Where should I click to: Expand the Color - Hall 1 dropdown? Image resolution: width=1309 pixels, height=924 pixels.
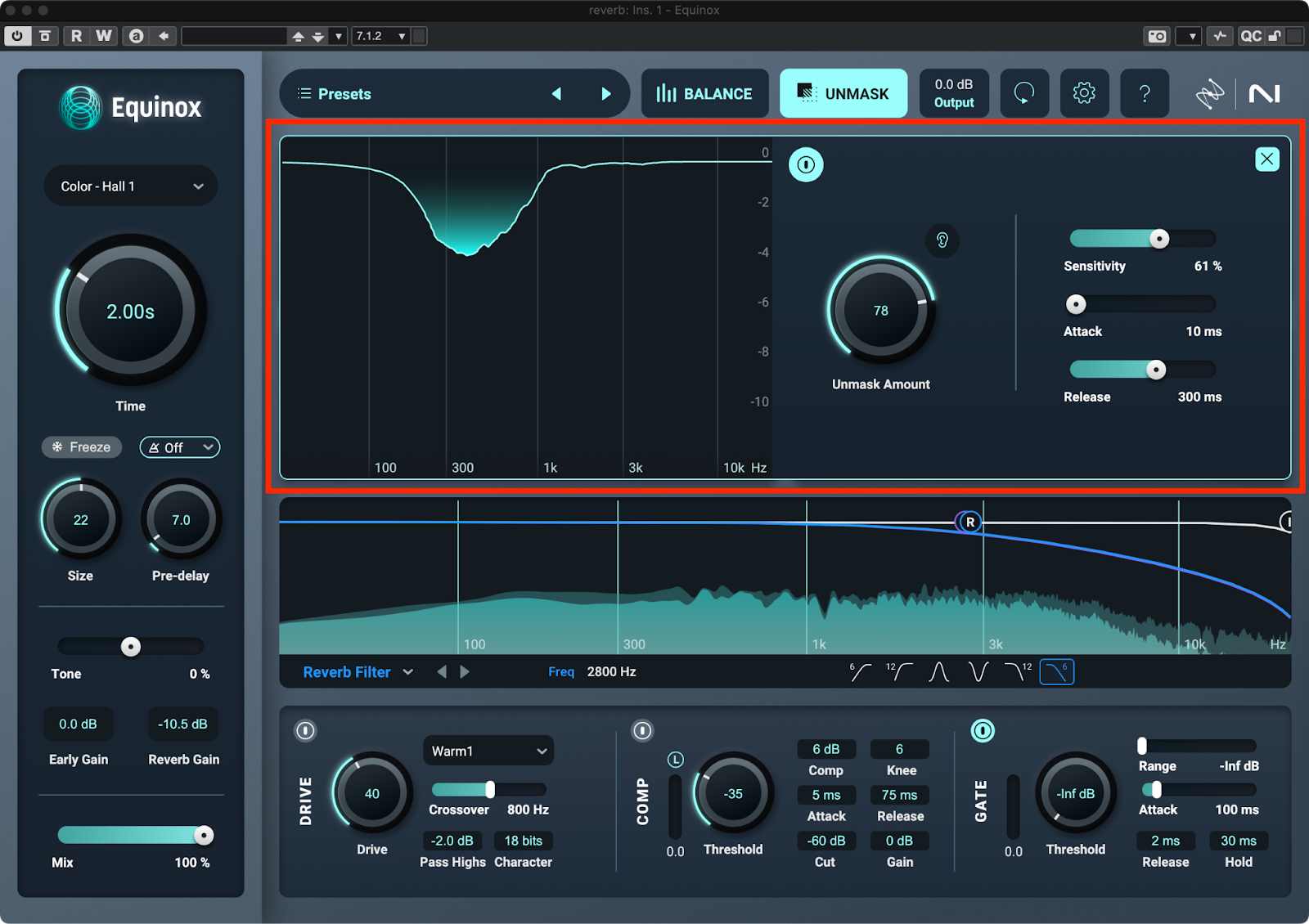point(131,186)
